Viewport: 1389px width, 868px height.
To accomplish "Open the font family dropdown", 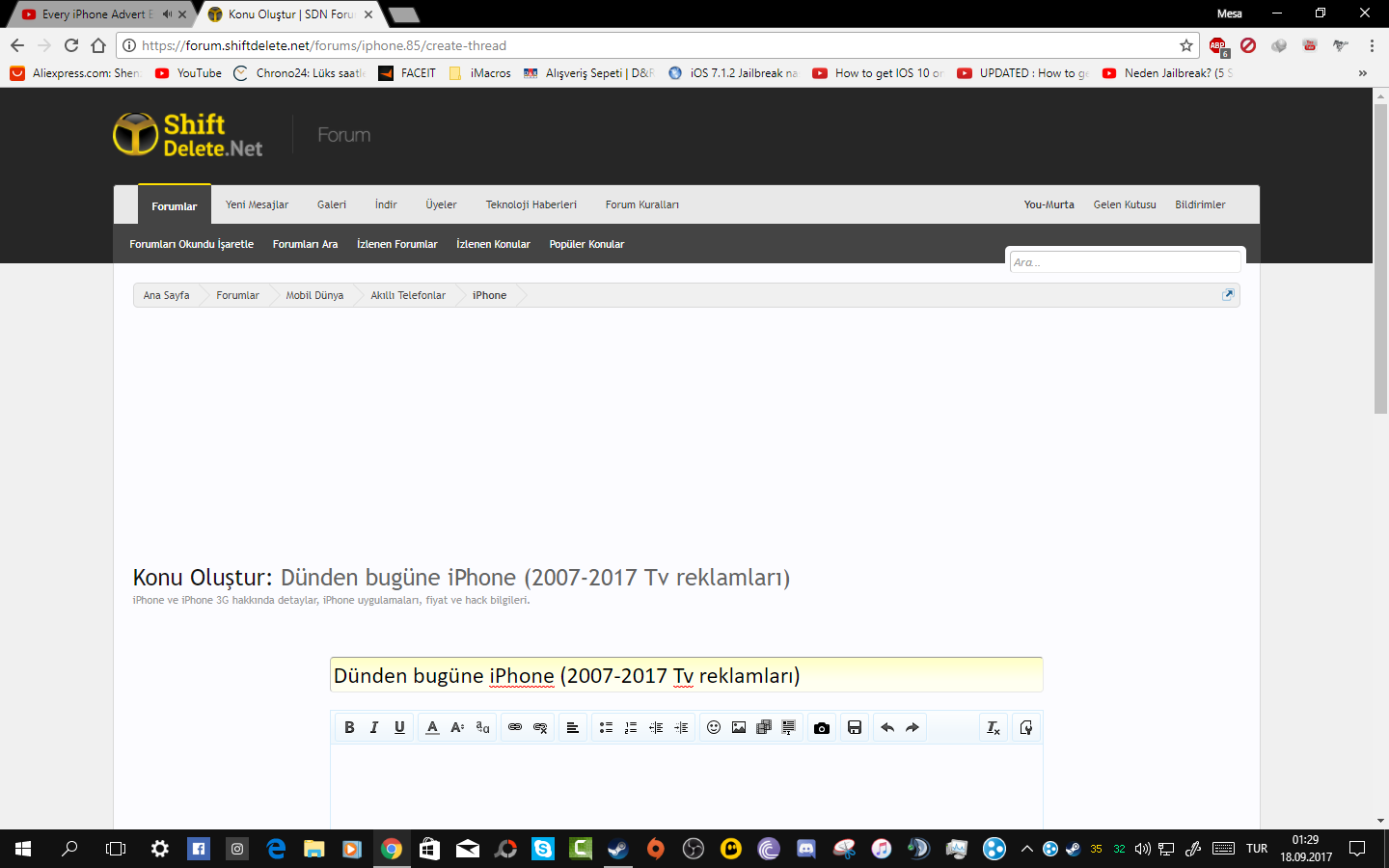I will coord(482,727).
